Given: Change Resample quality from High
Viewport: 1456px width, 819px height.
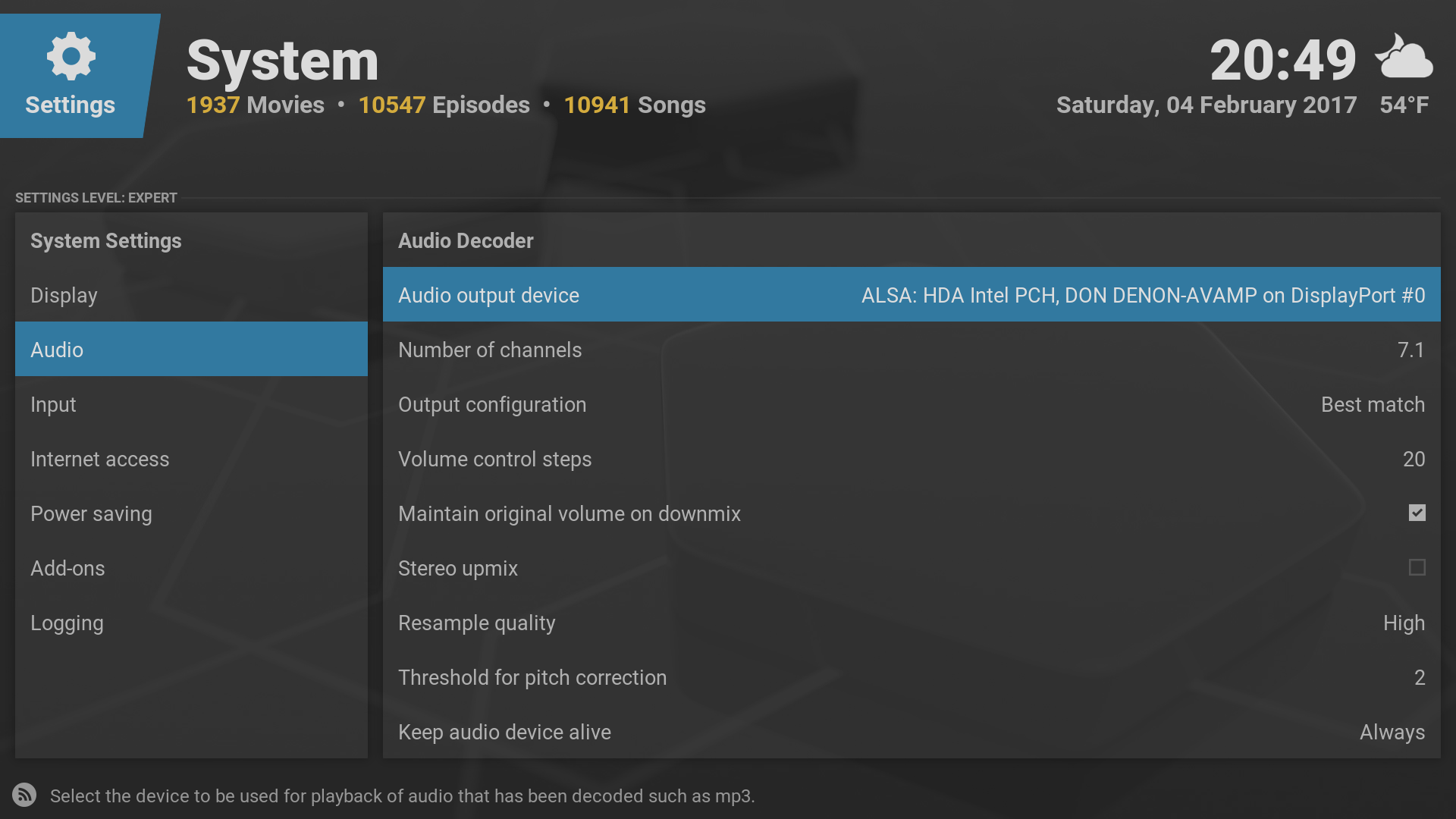Looking at the screenshot, I should tap(911, 623).
